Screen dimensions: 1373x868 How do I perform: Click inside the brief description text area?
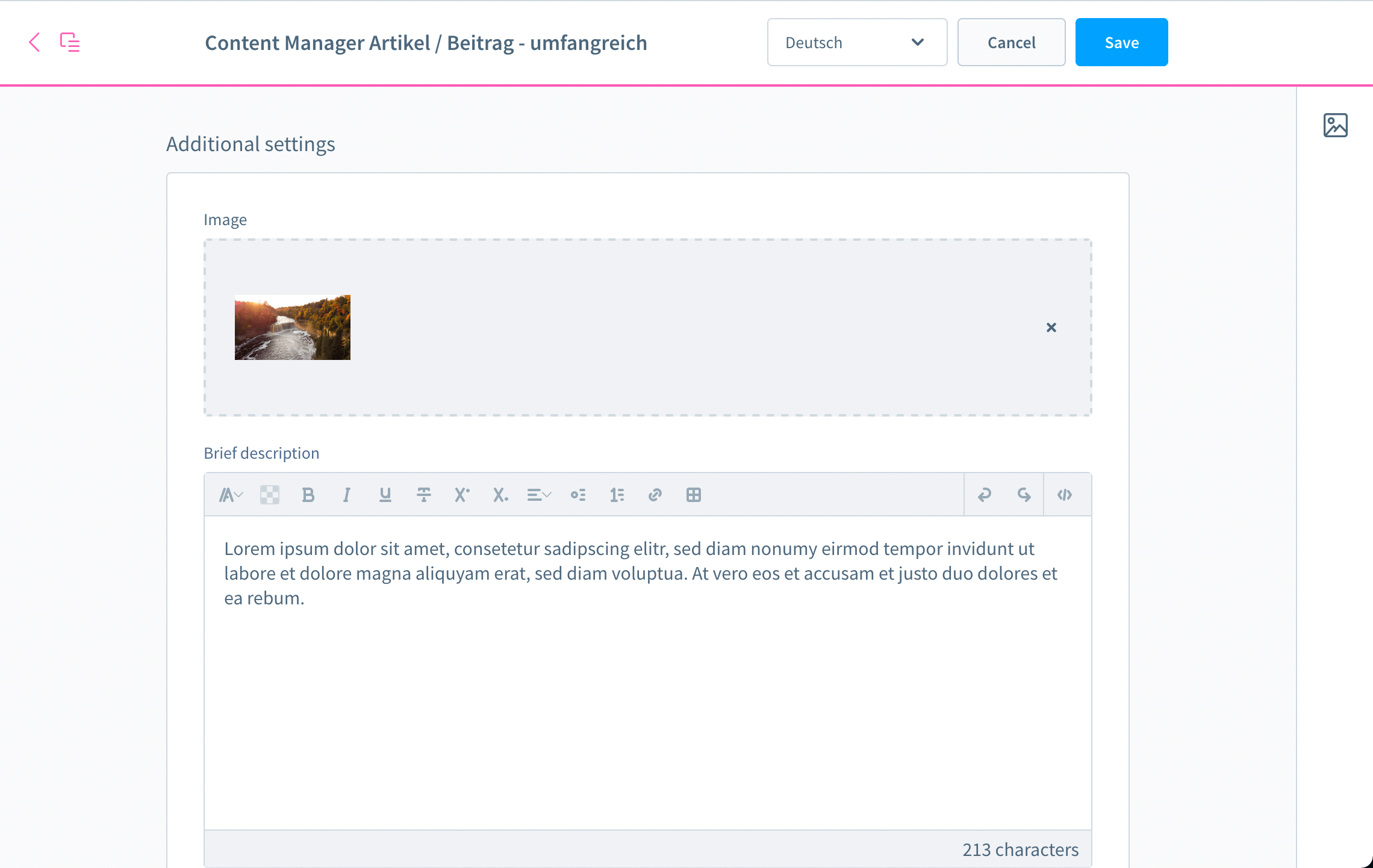coord(647,673)
